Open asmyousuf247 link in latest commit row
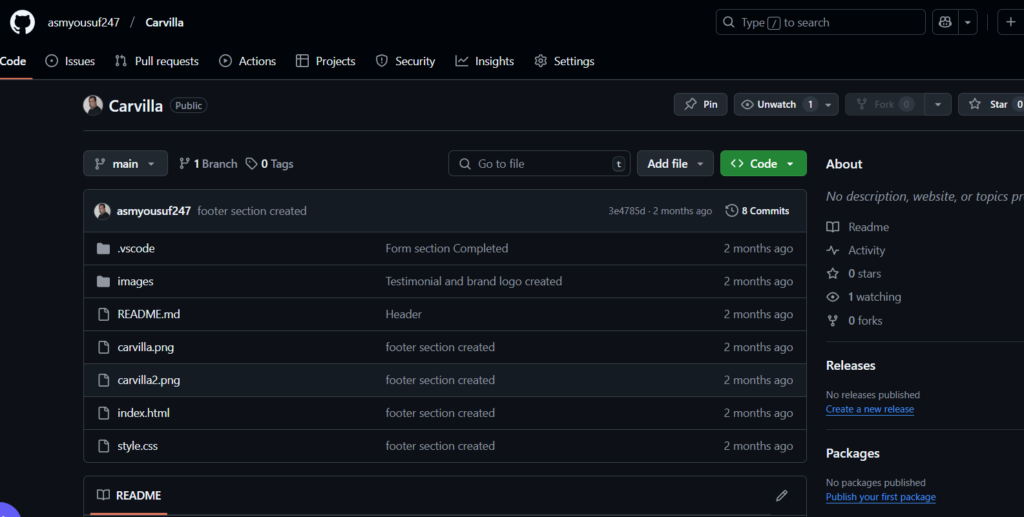This screenshot has width=1024, height=517. tap(153, 211)
